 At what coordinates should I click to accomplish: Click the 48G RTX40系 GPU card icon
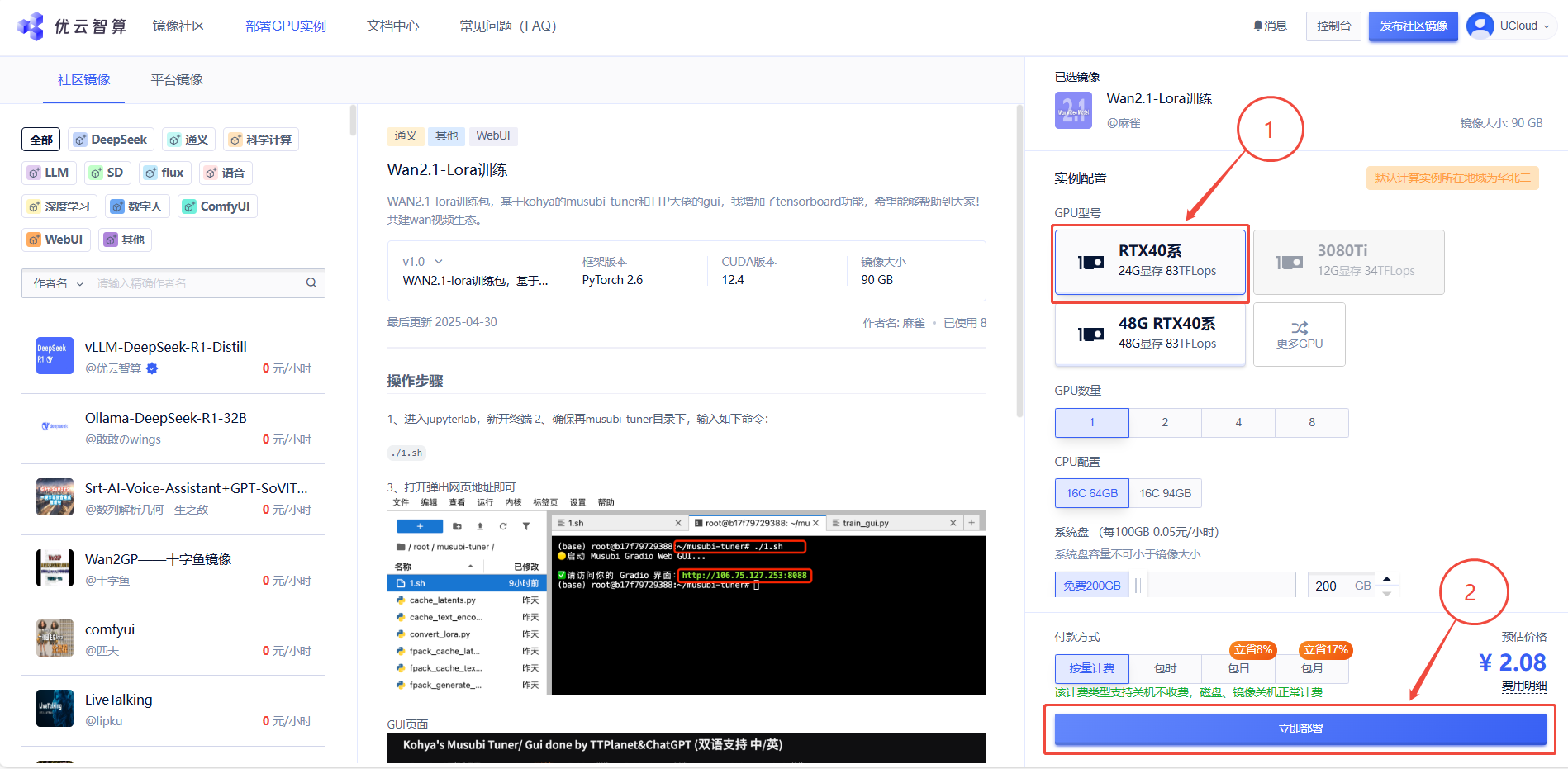(x=1090, y=335)
